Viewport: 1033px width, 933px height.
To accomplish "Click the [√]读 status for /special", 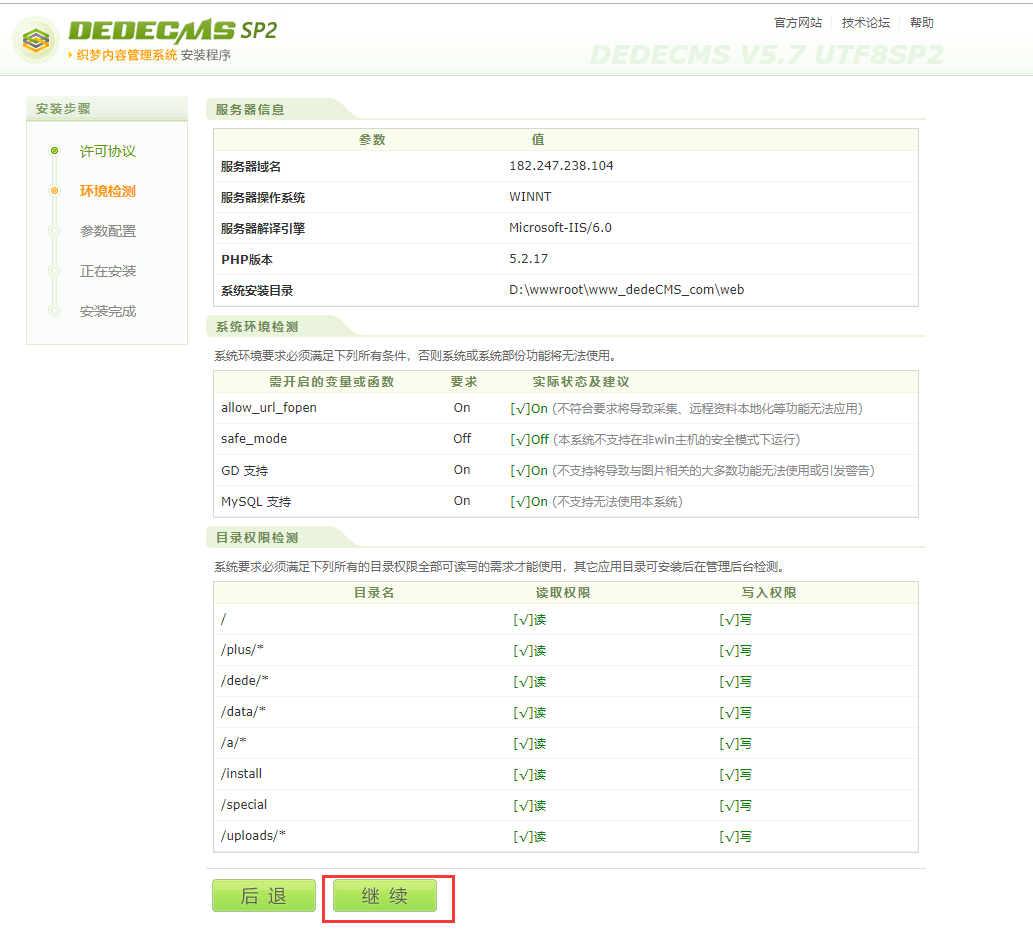I will [x=530, y=806].
